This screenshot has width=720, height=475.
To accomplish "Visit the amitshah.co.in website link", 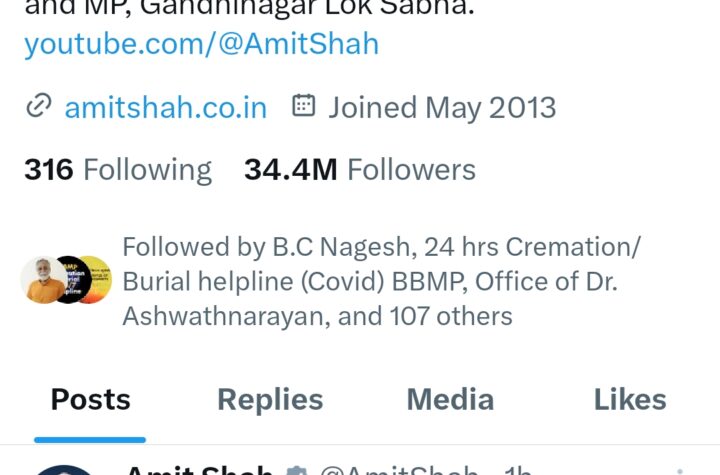I will point(166,108).
